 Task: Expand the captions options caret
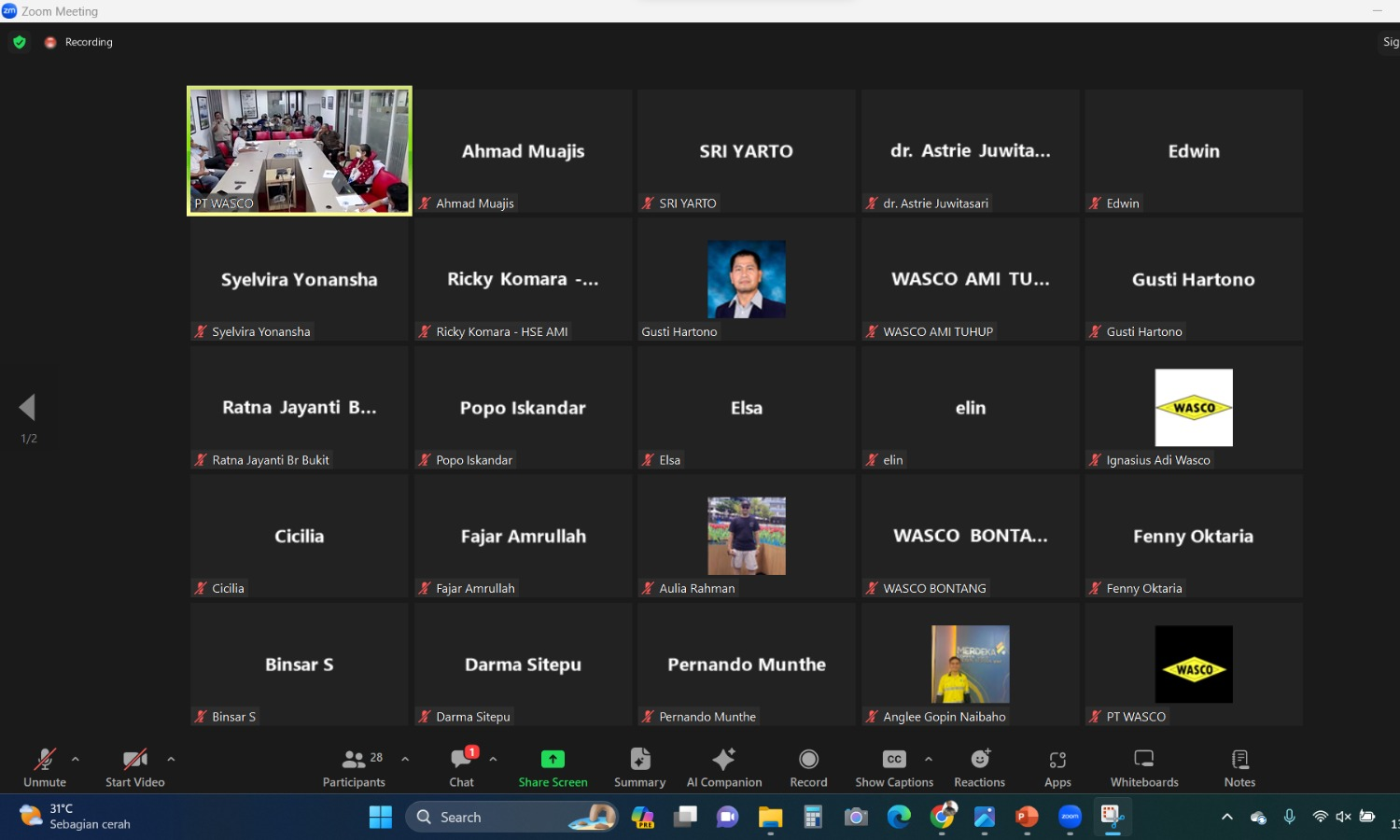coord(929,759)
